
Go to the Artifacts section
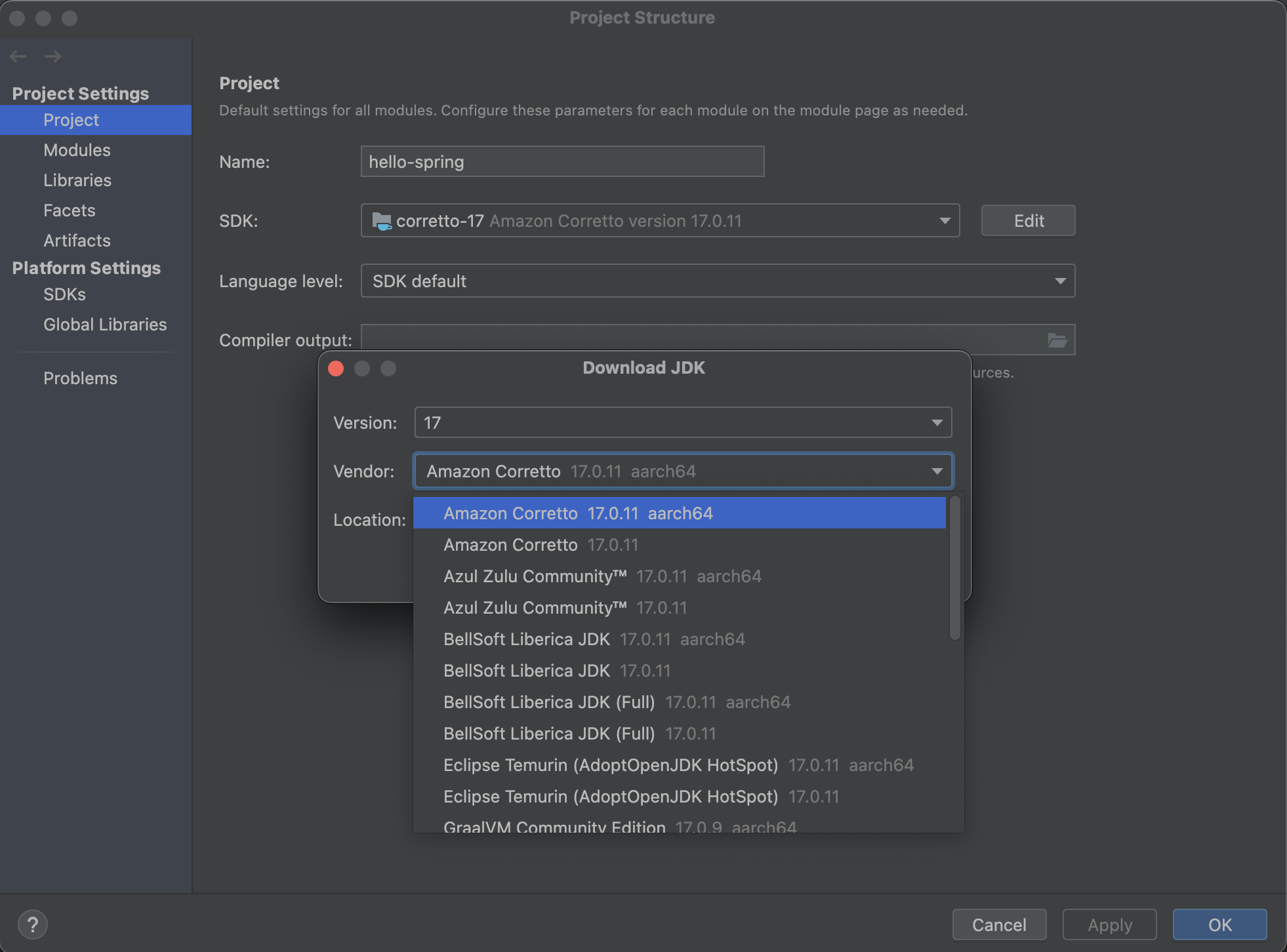(x=77, y=241)
